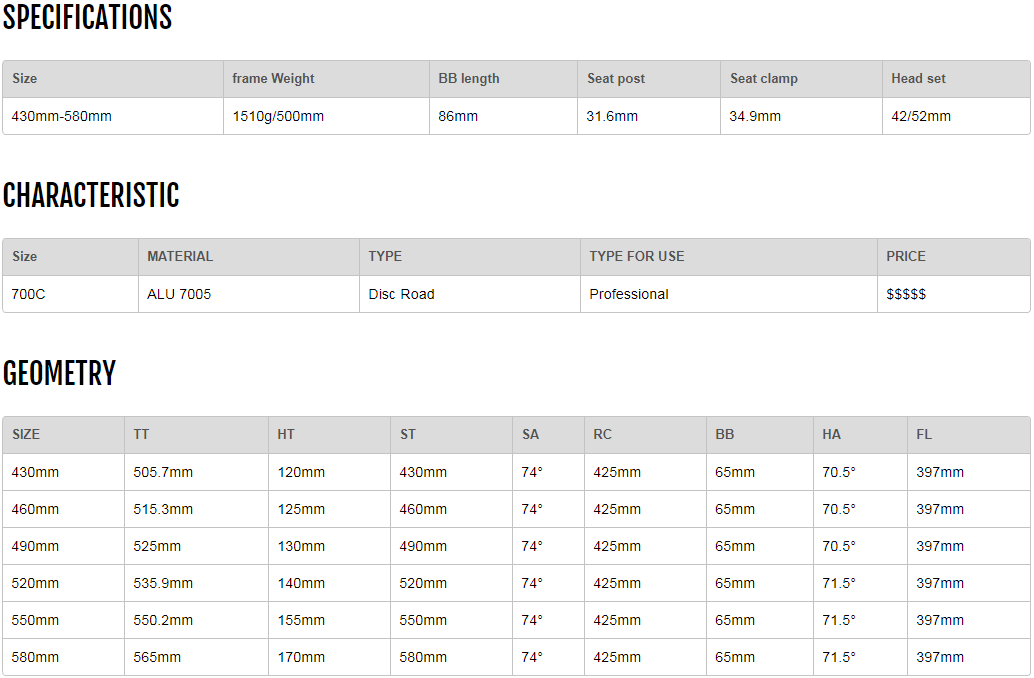
Task: Select the Professional cell
Action: coord(629,294)
